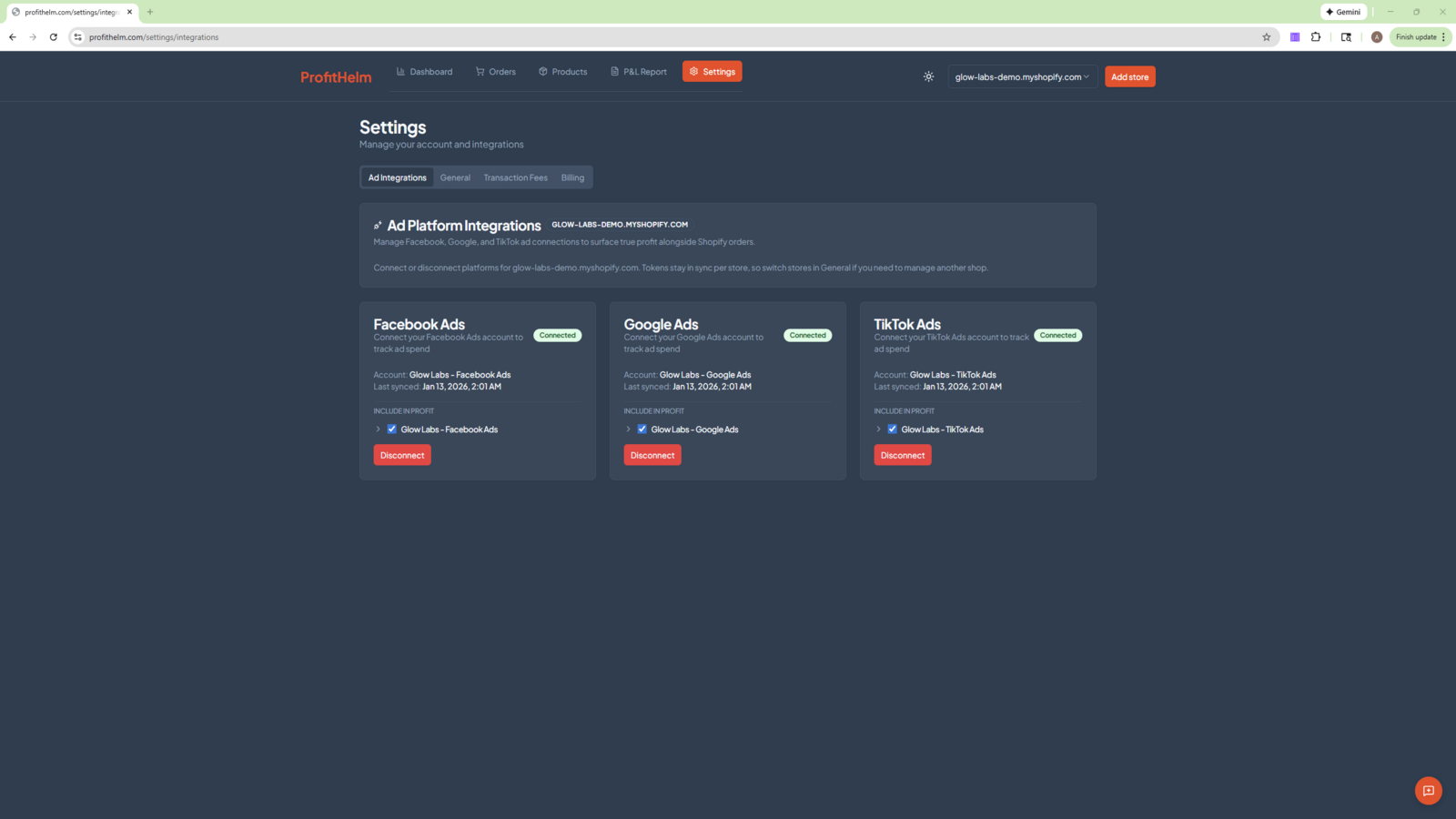Disconnect the Facebook Ads integration
Image resolution: width=1456 pixels, height=819 pixels.
coord(402,455)
